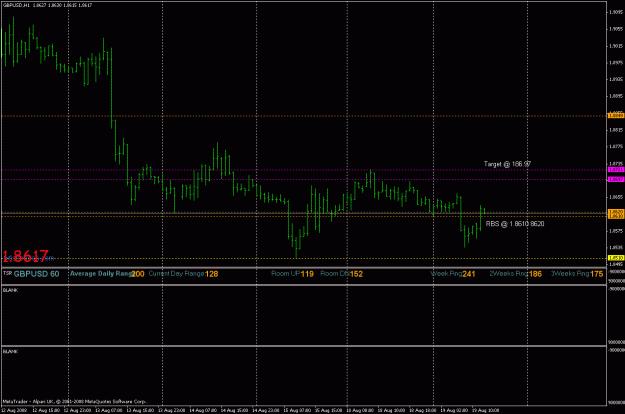This screenshot has height=414, width=625.
Task: Click the '15 Aug 07:00' time axis label
Action: click(297, 410)
